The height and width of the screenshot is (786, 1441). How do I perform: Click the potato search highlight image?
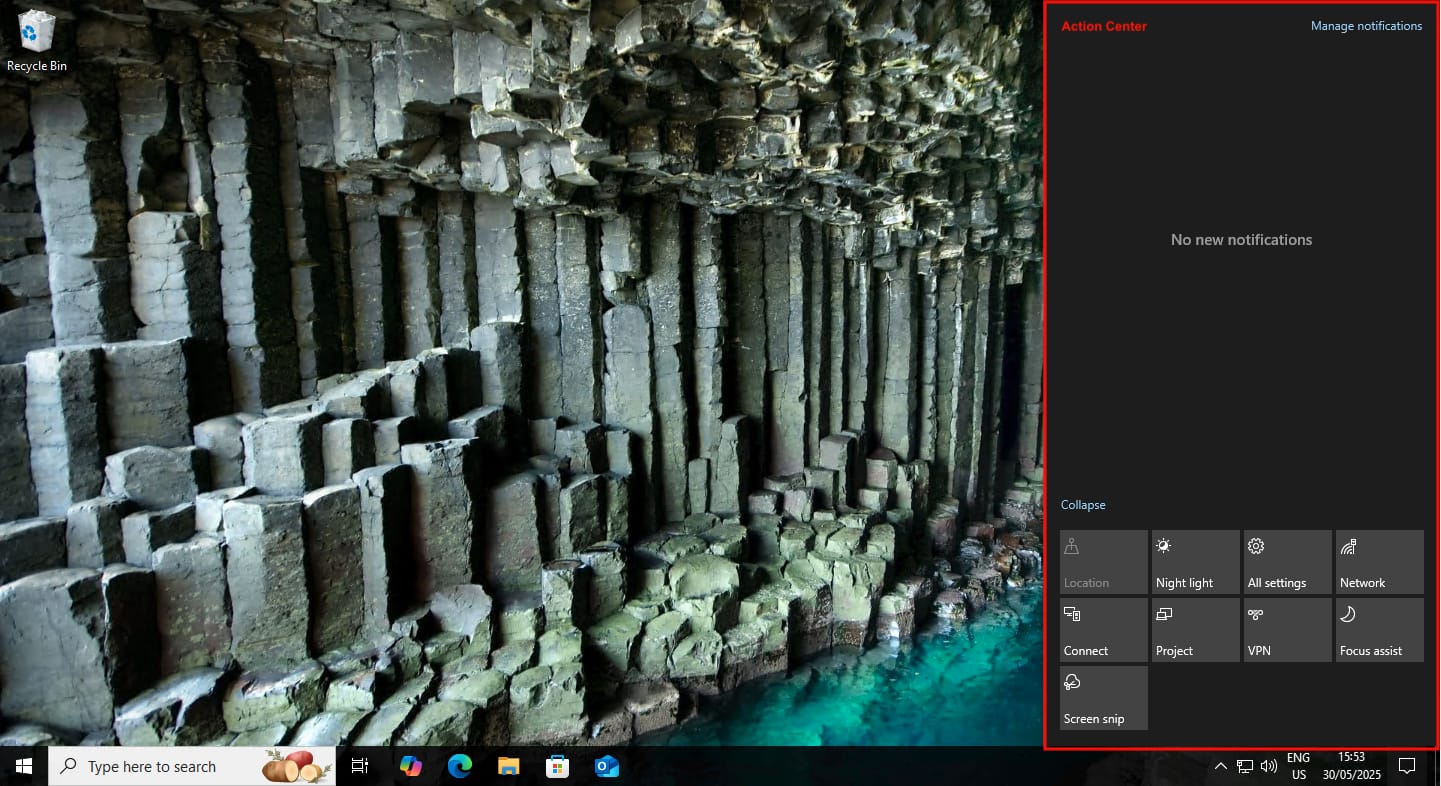[x=297, y=766]
